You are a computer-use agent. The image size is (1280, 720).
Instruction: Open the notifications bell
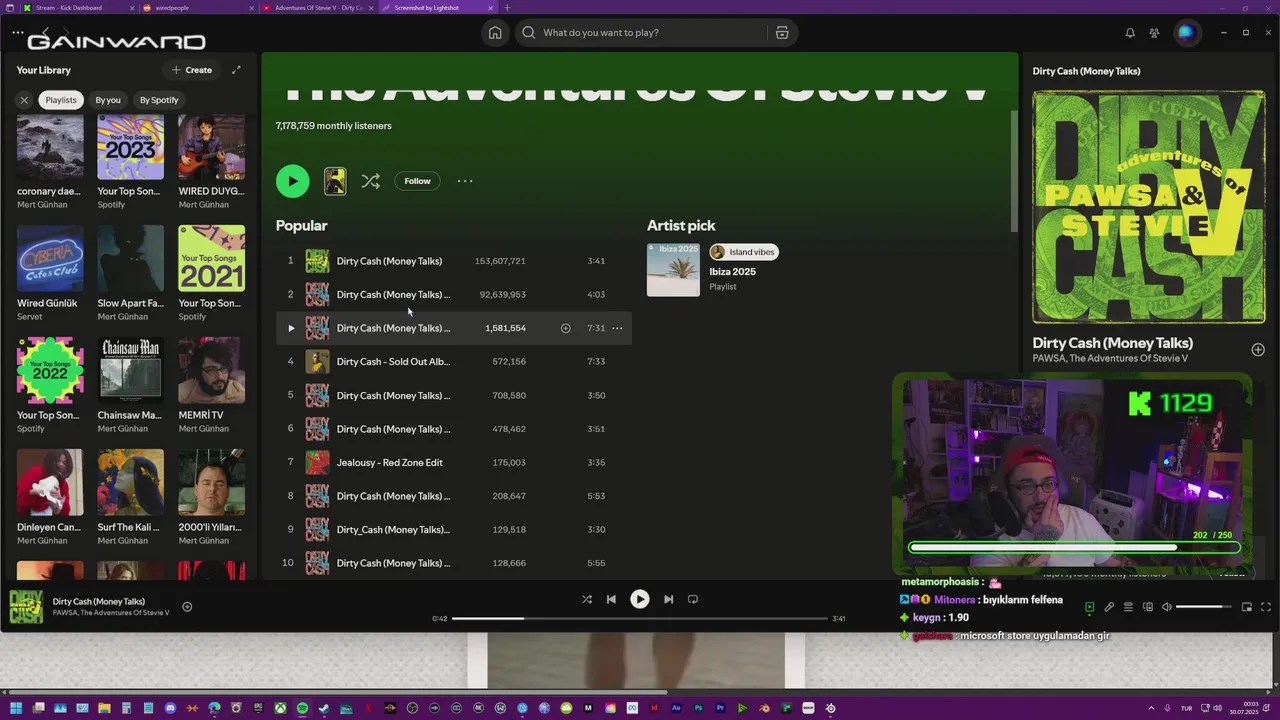[1130, 33]
